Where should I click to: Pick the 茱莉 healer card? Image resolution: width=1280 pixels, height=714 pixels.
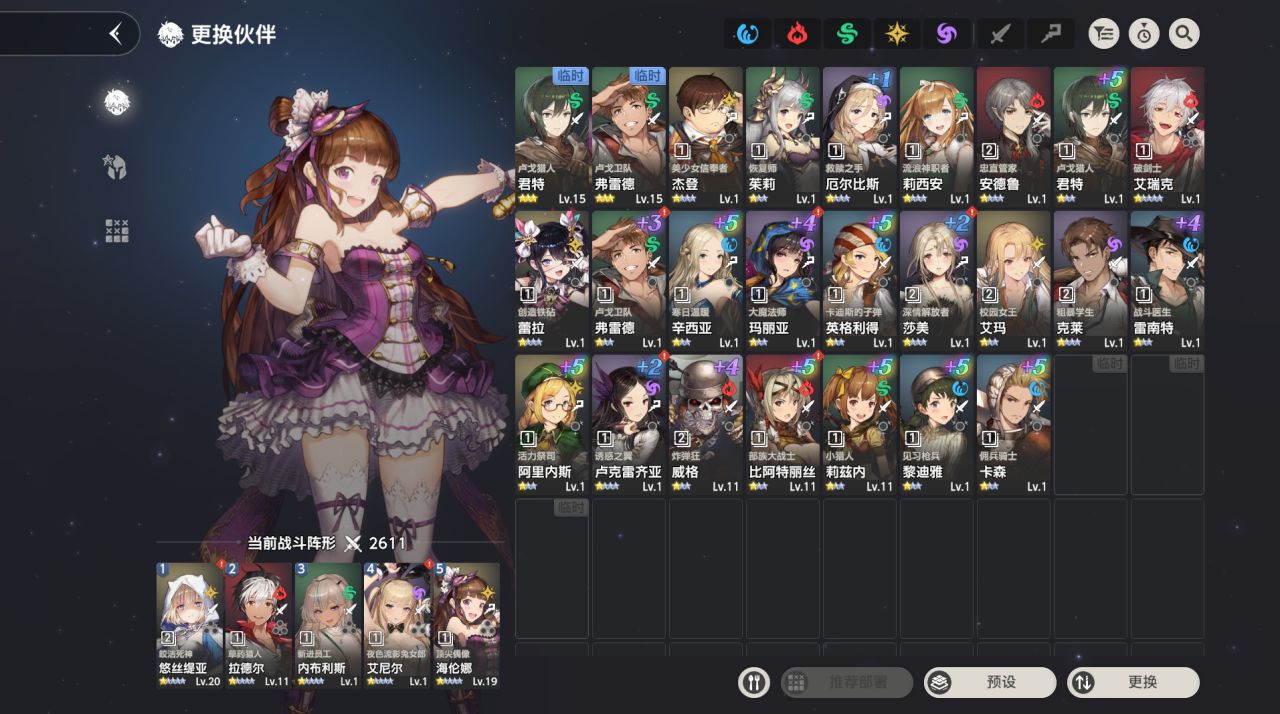coord(783,137)
